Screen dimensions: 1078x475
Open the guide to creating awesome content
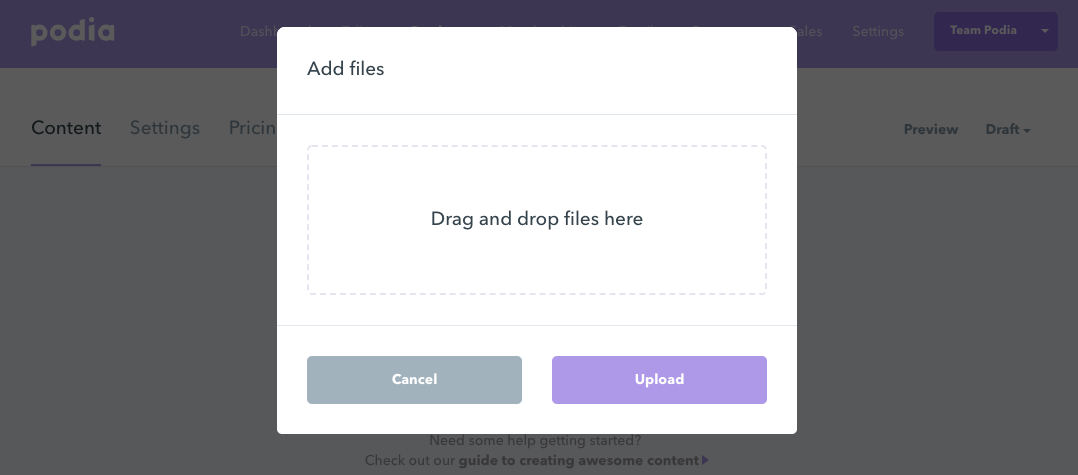578,461
